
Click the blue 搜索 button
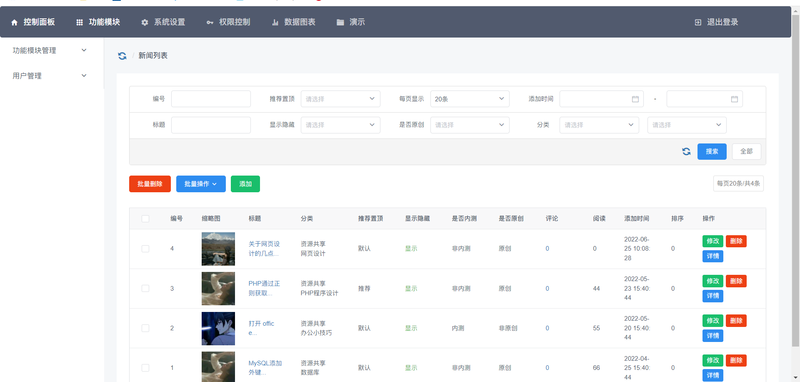712,151
